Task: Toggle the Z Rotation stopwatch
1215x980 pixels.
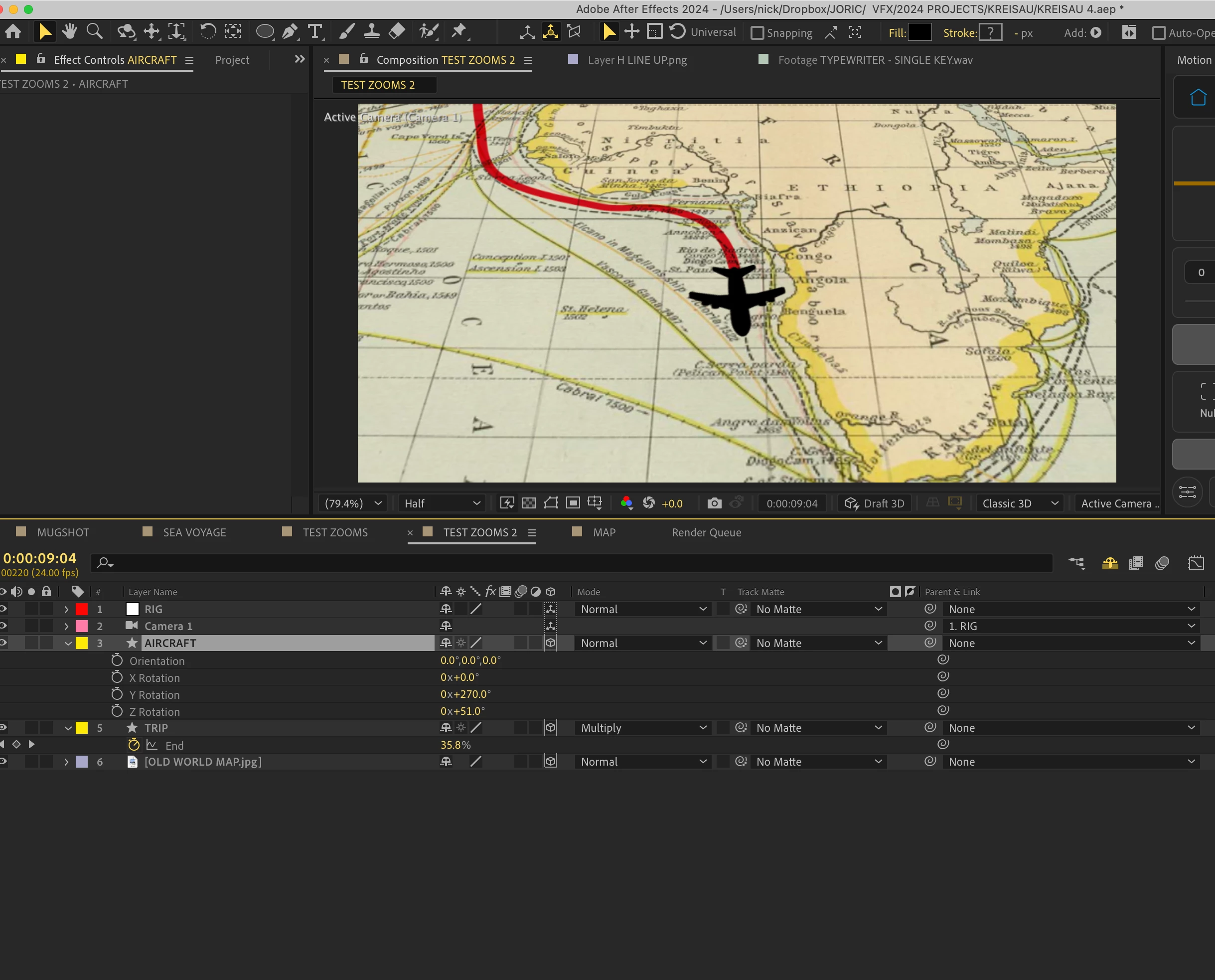Action: [117, 711]
